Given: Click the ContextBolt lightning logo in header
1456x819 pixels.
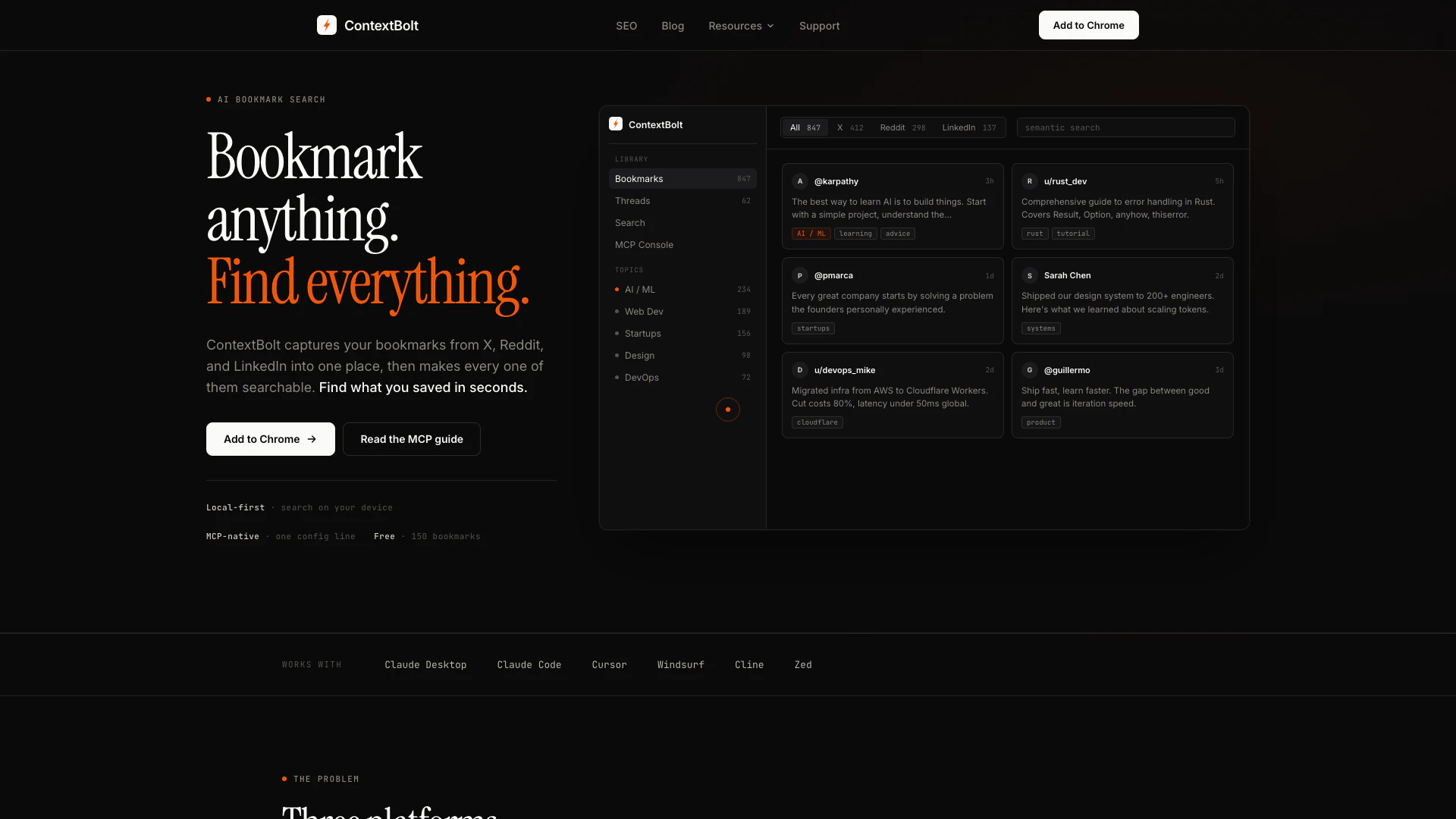Looking at the screenshot, I should [x=327, y=25].
